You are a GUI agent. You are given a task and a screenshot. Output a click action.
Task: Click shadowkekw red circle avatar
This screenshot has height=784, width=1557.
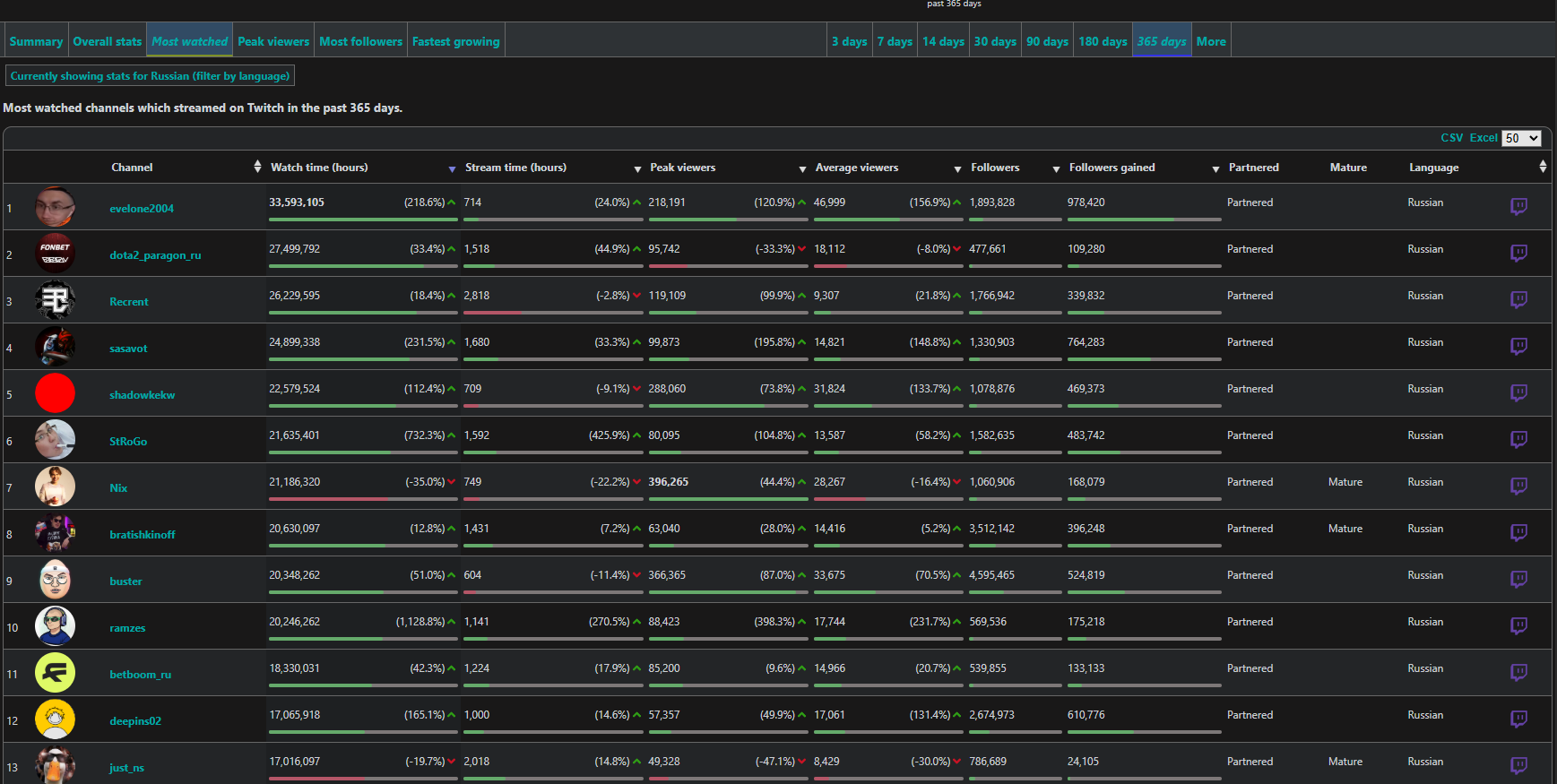55,393
